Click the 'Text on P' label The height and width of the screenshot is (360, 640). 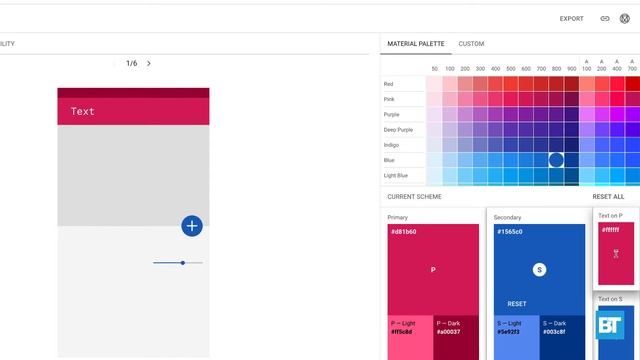(x=610, y=216)
